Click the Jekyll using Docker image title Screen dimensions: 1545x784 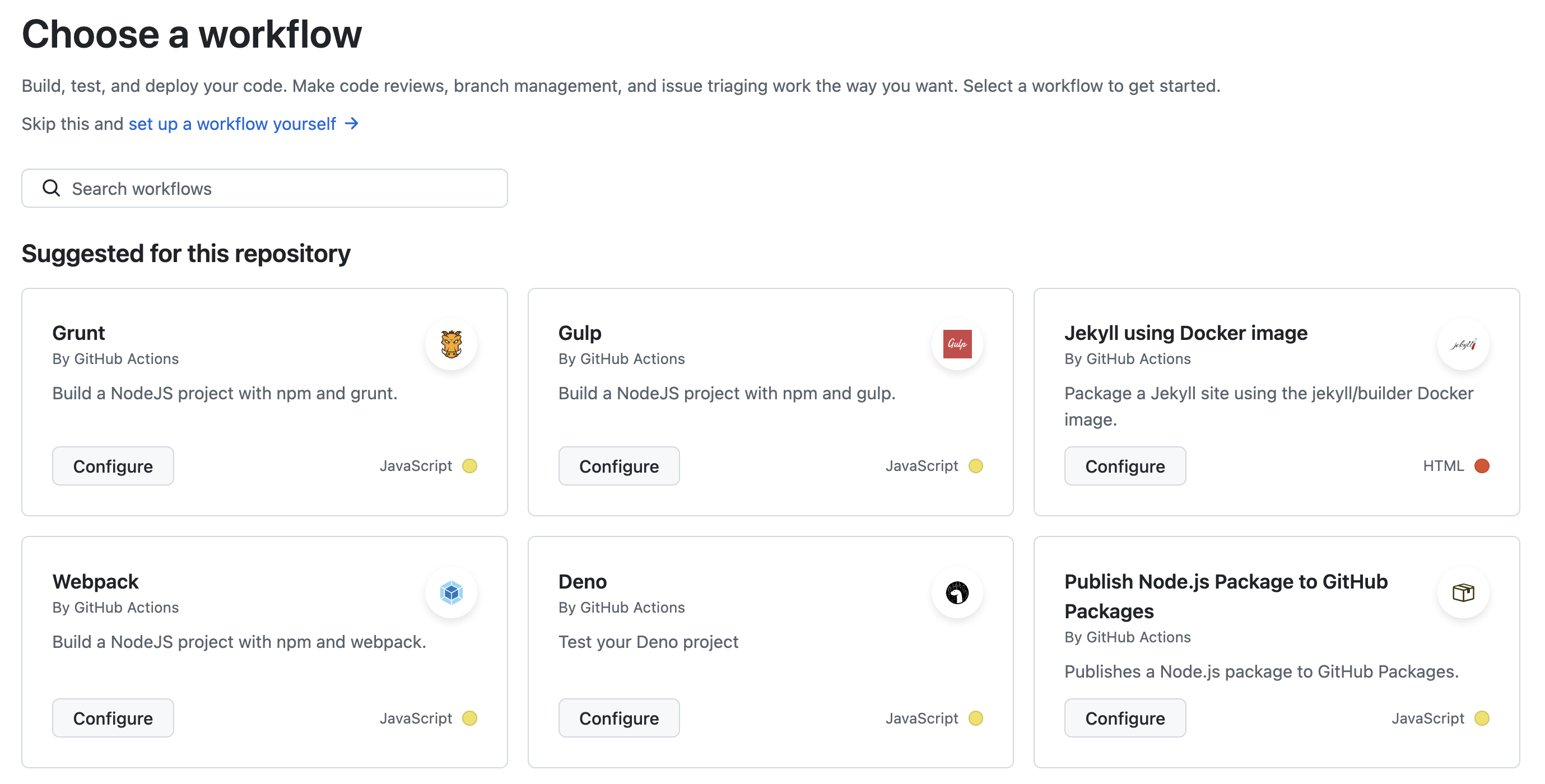coord(1186,333)
